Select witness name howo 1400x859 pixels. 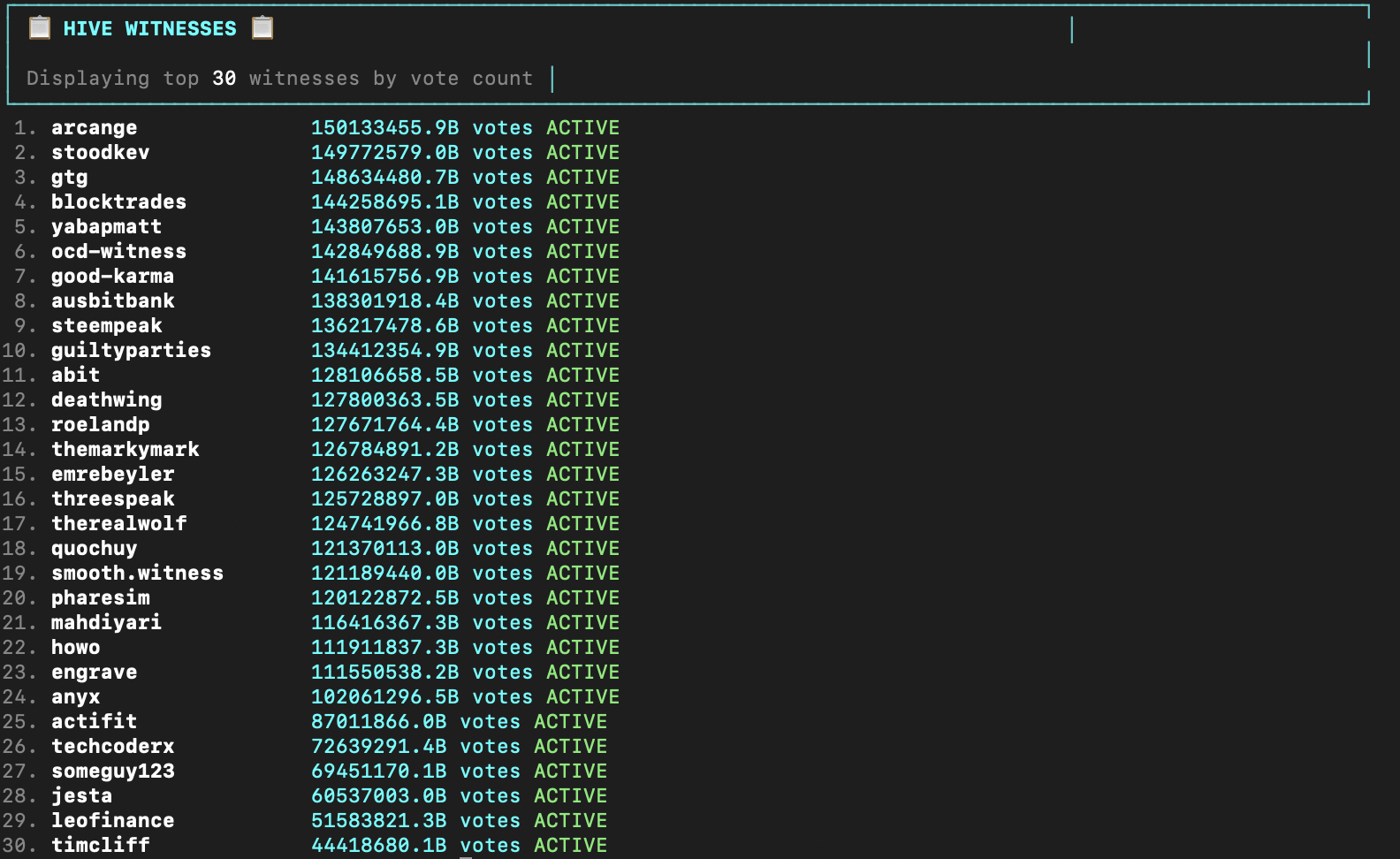[x=76, y=648]
